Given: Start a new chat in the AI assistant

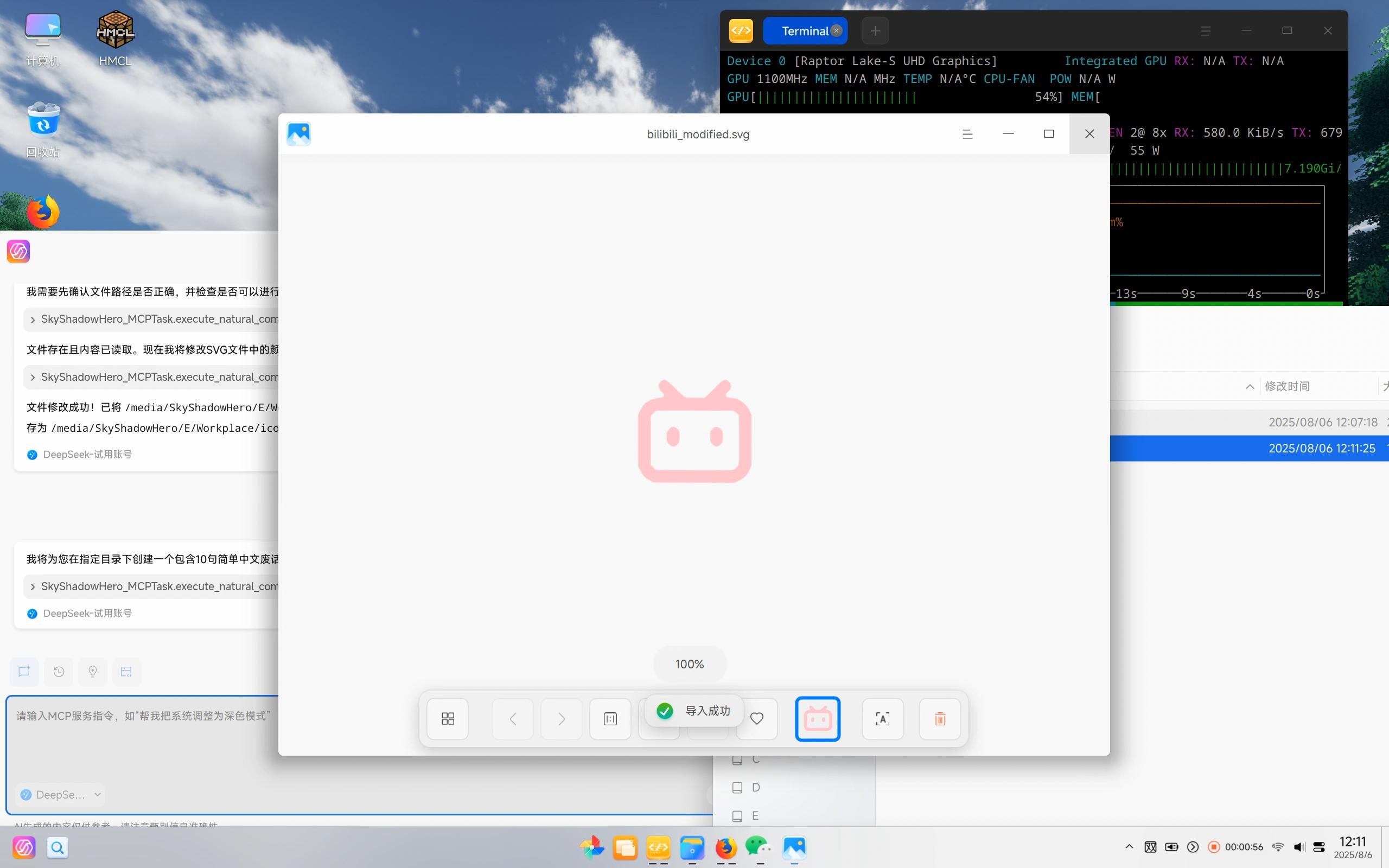Looking at the screenshot, I should point(24,672).
